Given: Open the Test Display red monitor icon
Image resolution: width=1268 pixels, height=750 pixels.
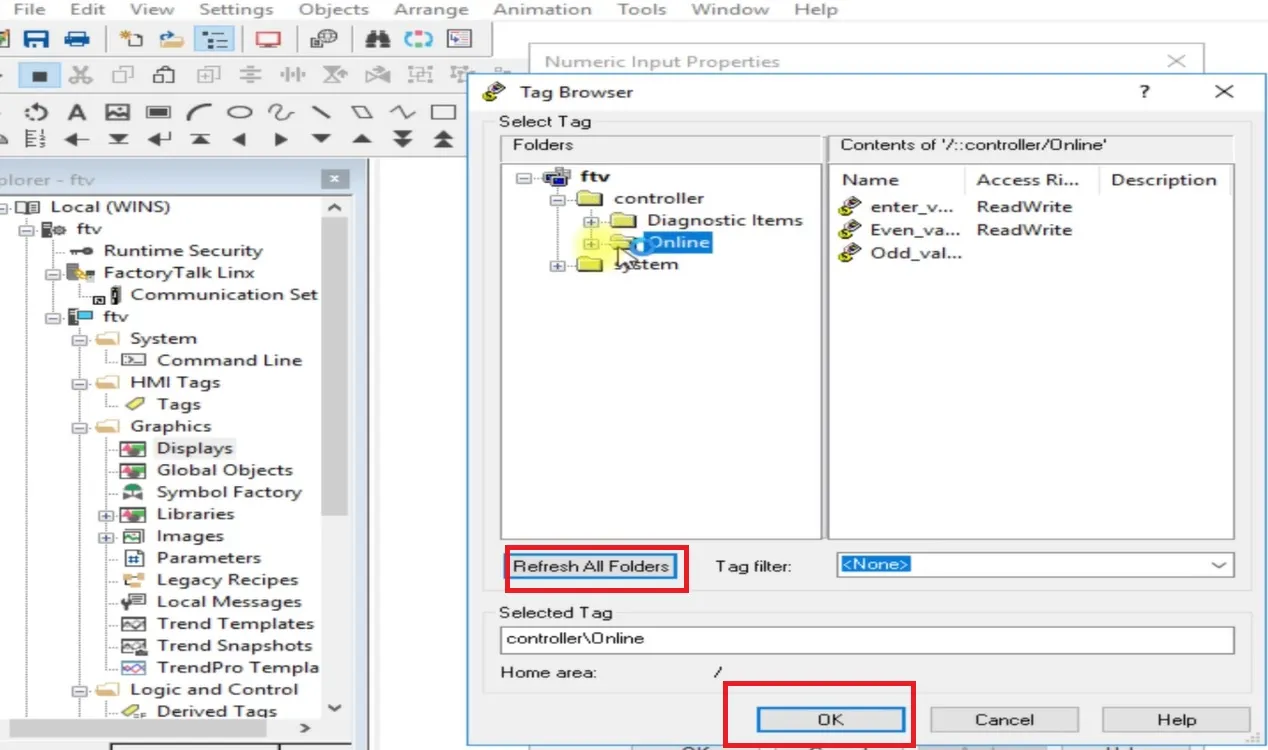Looking at the screenshot, I should [x=268, y=38].
